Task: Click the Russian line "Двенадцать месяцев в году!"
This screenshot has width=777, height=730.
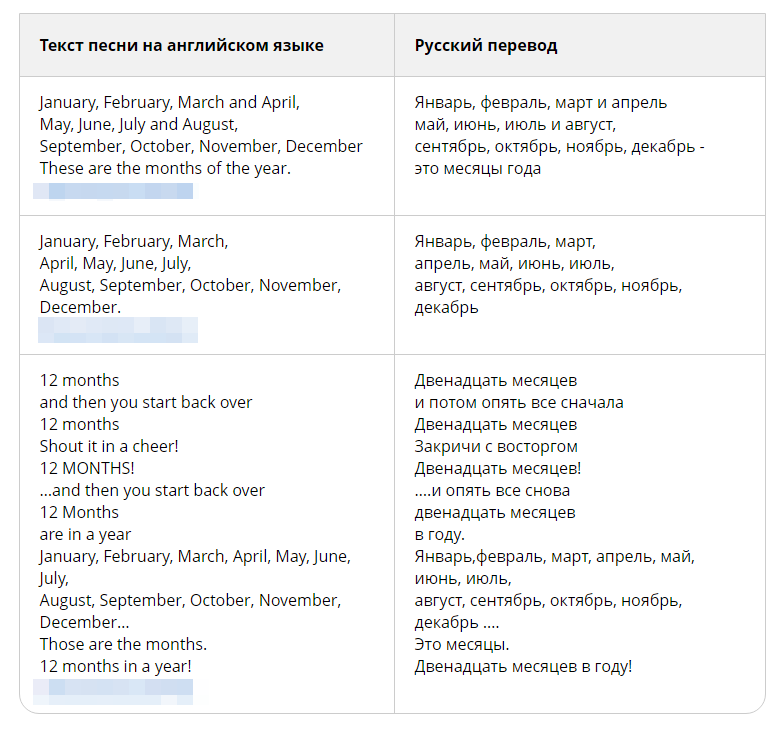Action: click(523, 666)
